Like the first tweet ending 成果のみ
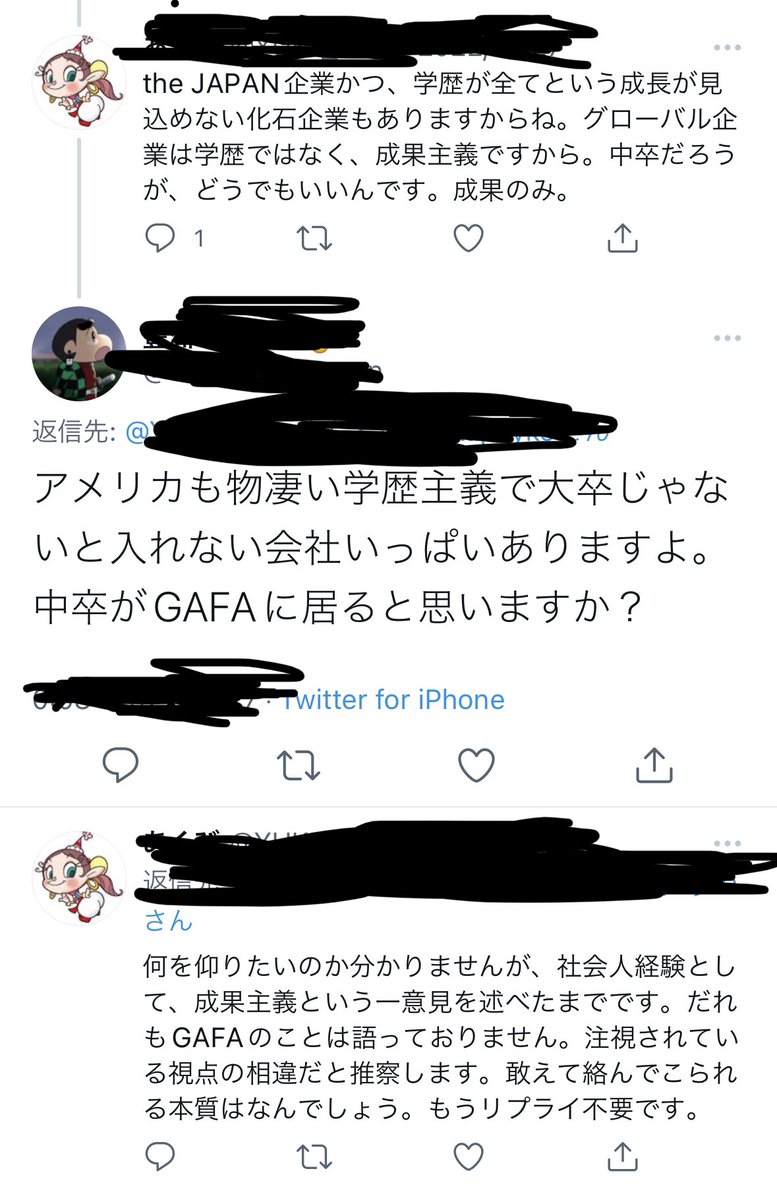 click(468, 238)
